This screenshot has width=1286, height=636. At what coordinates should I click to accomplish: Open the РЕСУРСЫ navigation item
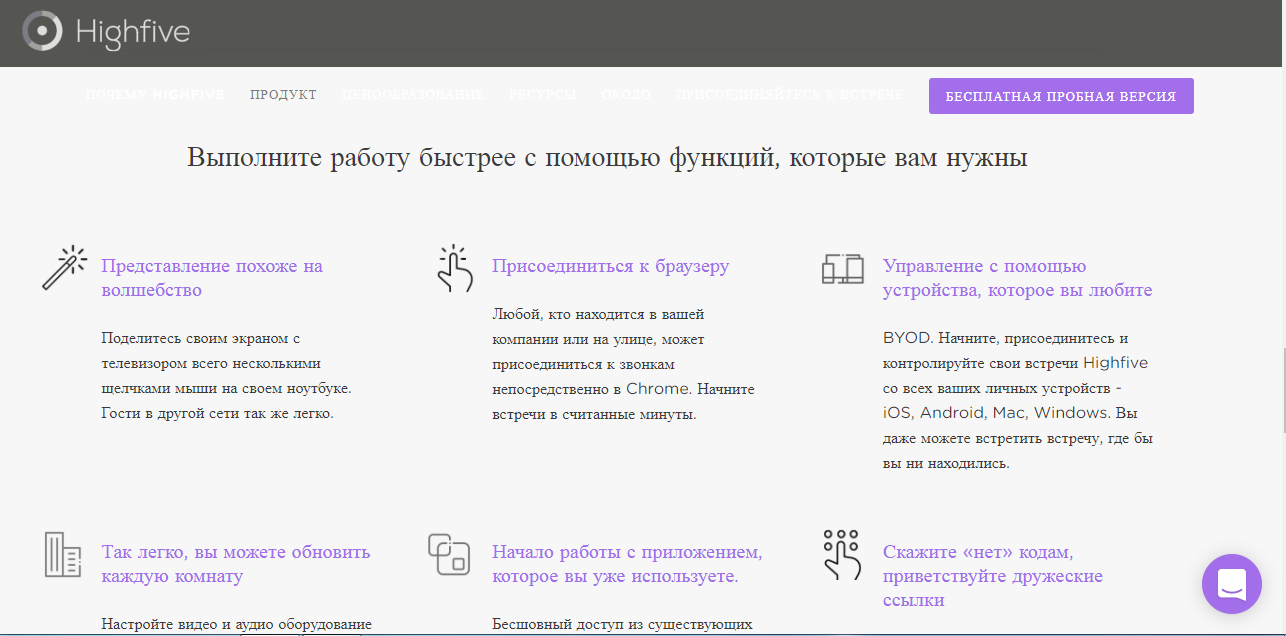point(541,94)
